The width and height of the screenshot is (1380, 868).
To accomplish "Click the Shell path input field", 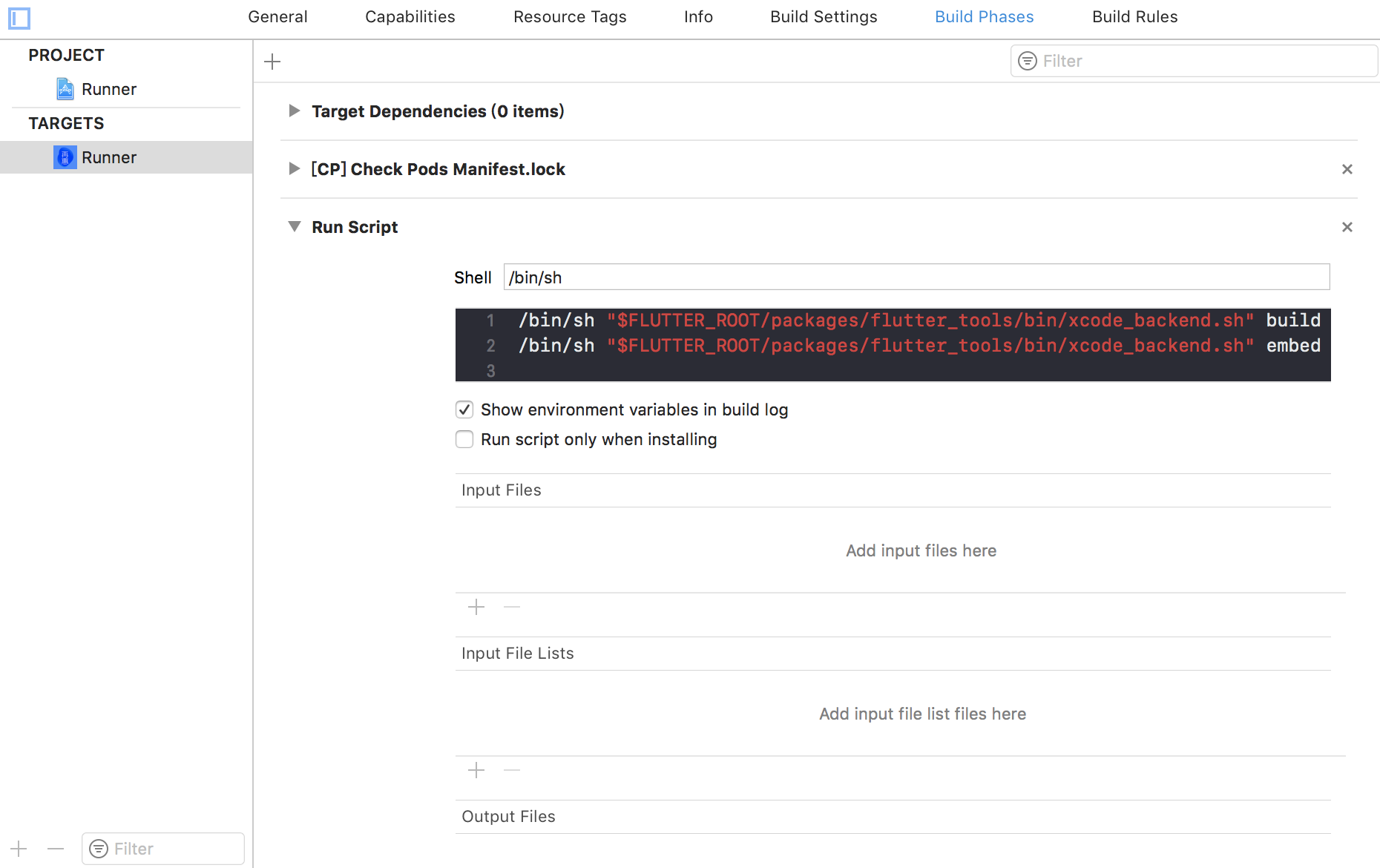I will [x=916, y=277].
